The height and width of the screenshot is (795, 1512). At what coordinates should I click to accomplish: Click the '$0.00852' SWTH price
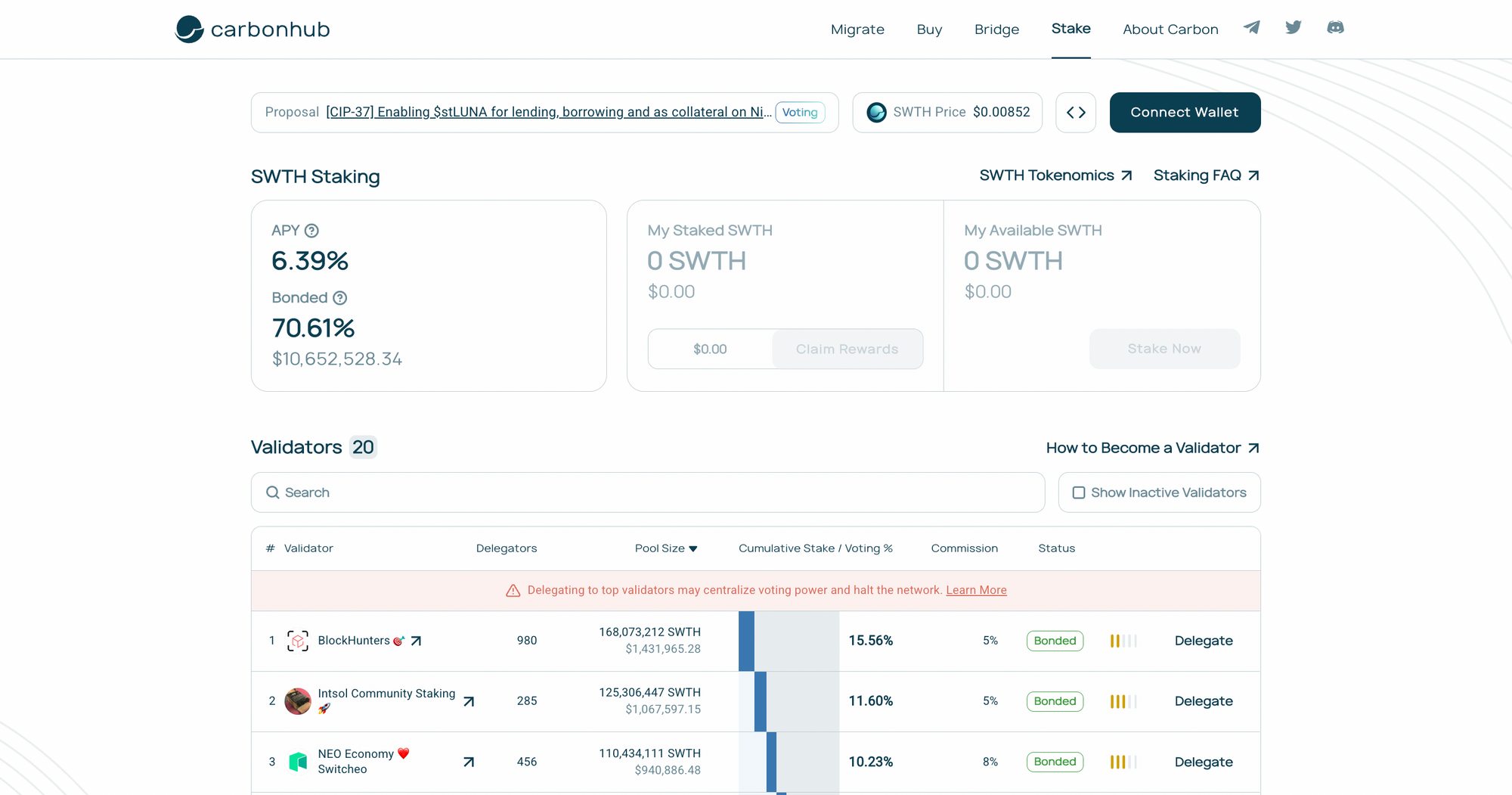click(x=1001, y=112)
